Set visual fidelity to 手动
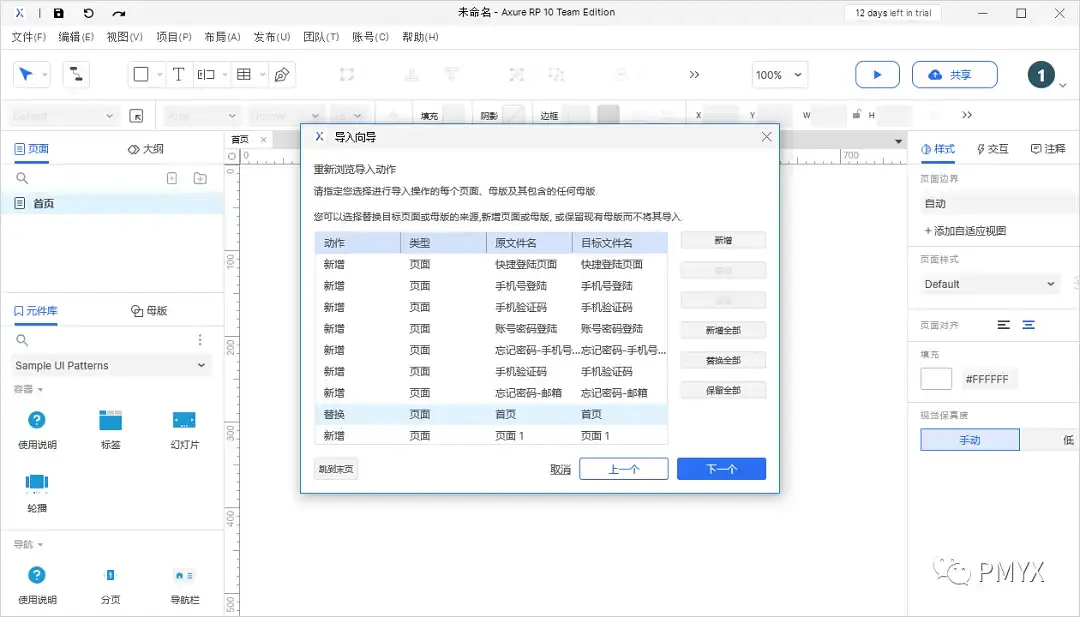Viewport: 1080px width, 617px height. (x=969, y=439)
